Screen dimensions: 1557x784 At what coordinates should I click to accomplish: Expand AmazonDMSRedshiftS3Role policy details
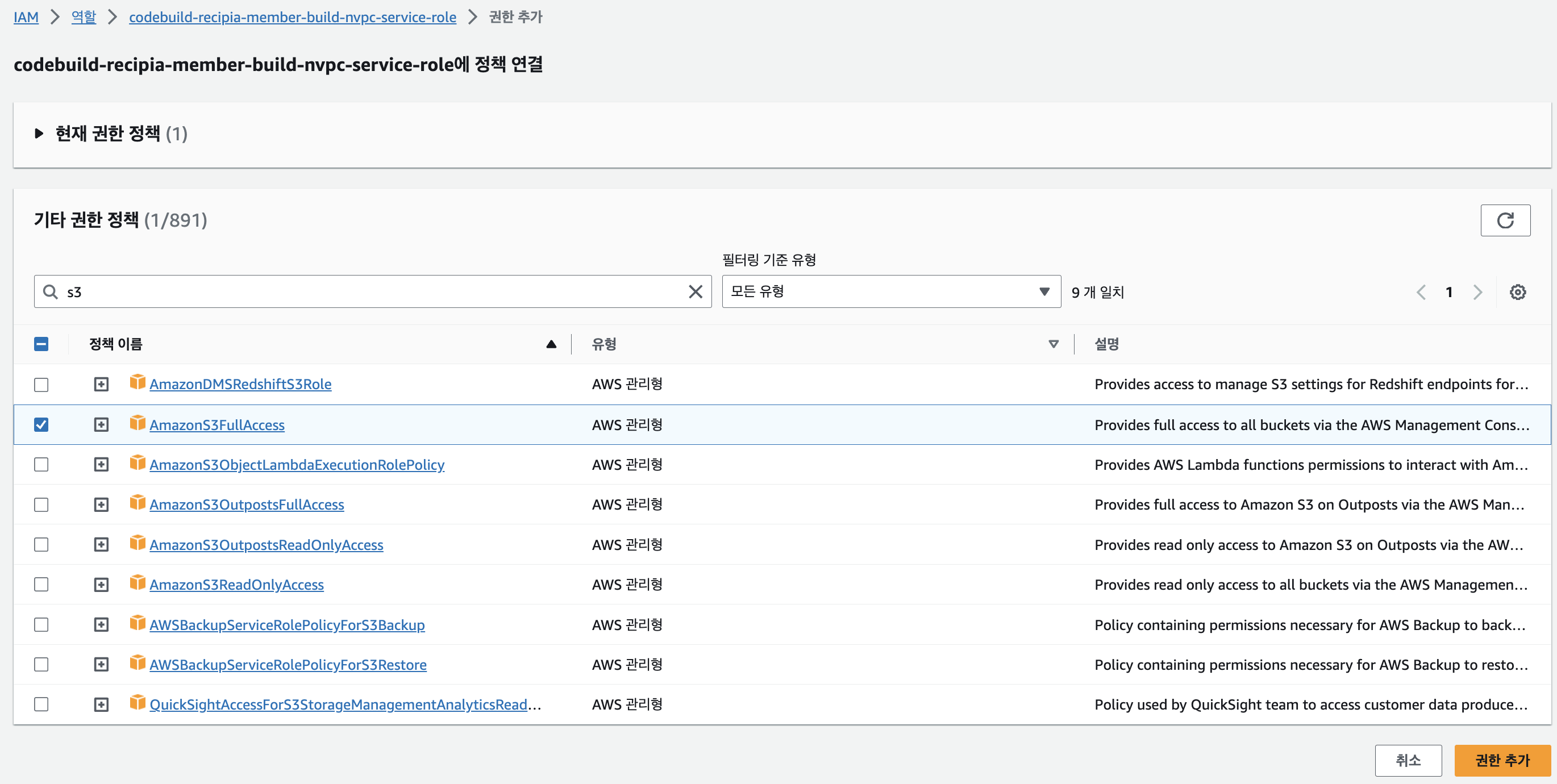[101, 385]
